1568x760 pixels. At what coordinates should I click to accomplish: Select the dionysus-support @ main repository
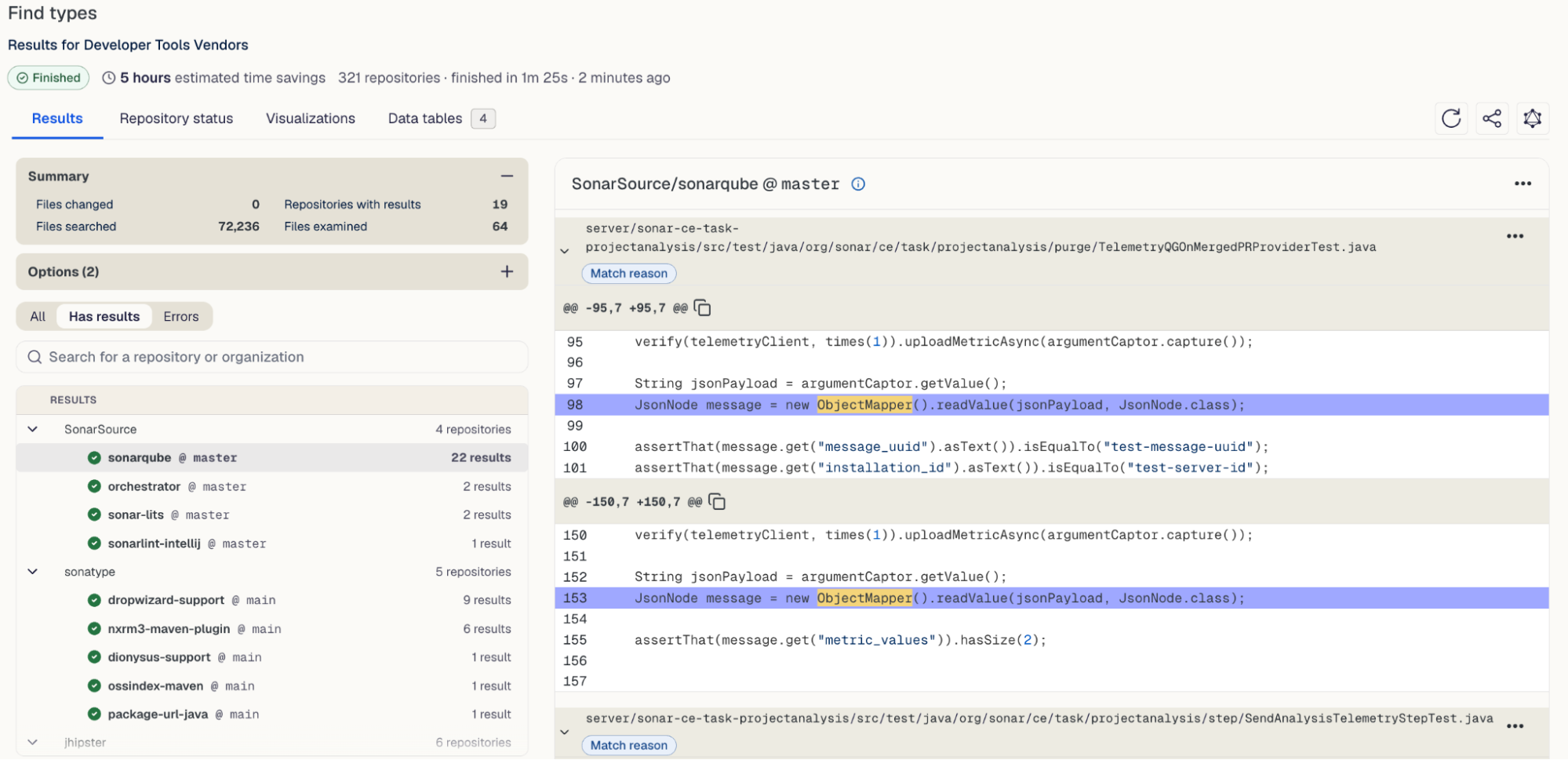pos(272,657)
